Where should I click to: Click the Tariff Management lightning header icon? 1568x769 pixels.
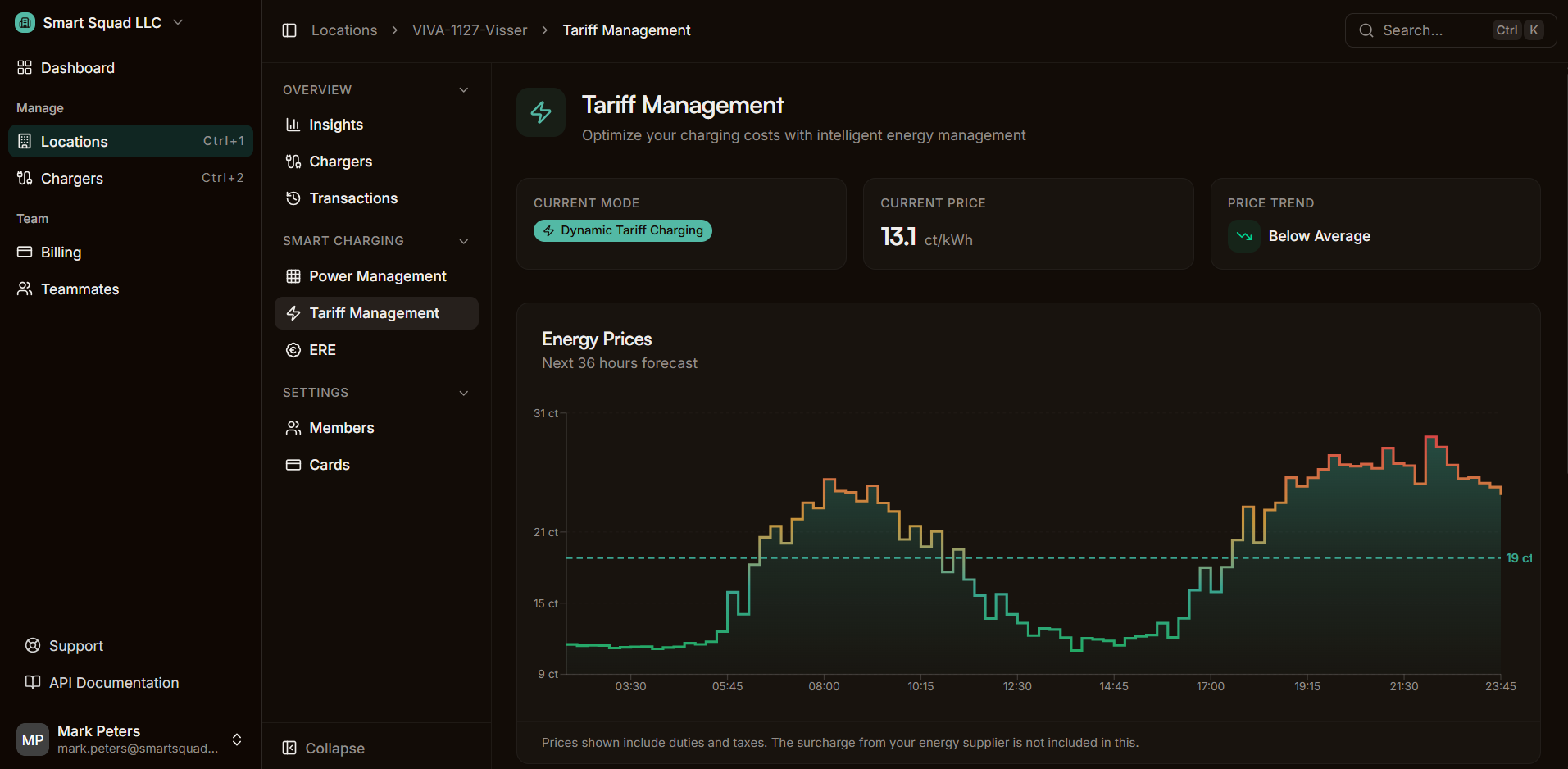[x=541, y=112]
